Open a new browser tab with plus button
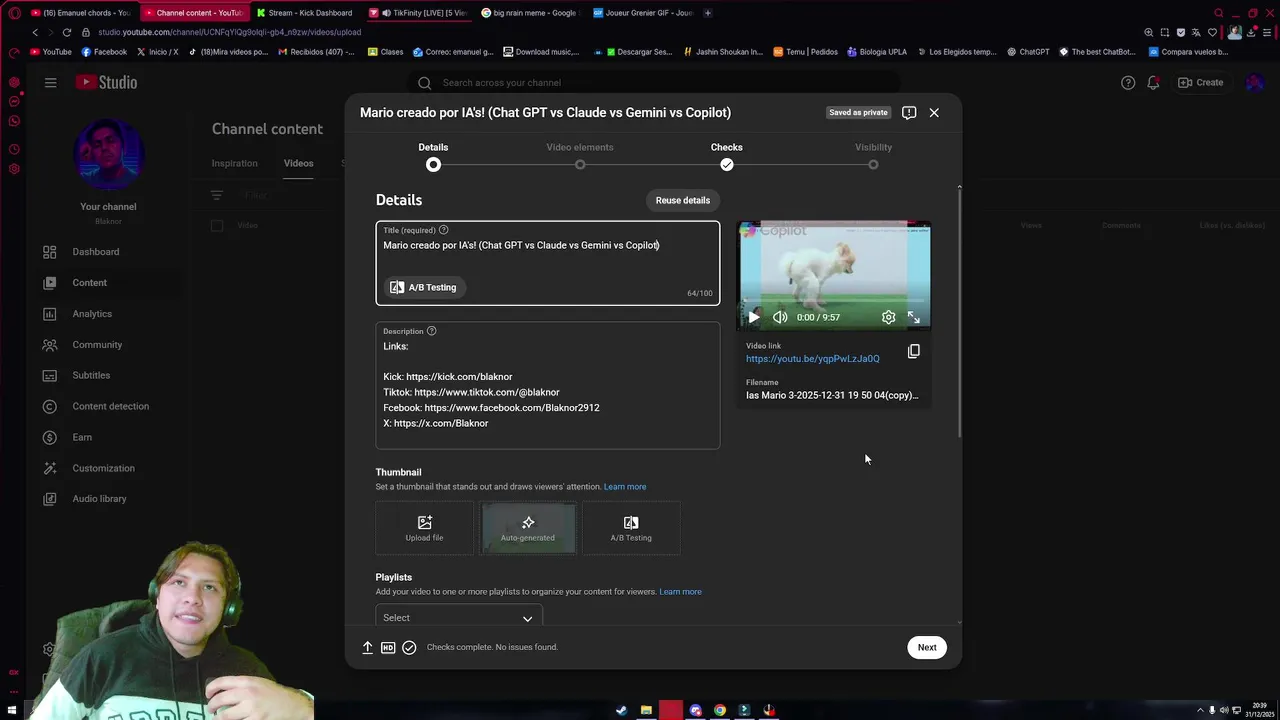Screen dimensions: 1280x720 pos(708,13)
